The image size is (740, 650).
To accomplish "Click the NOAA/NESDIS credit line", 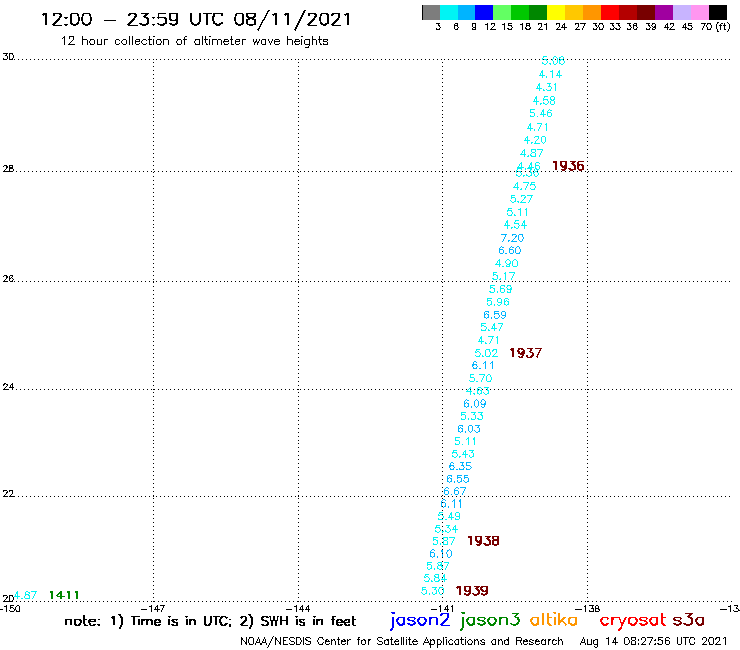I will tap(402, 641).
